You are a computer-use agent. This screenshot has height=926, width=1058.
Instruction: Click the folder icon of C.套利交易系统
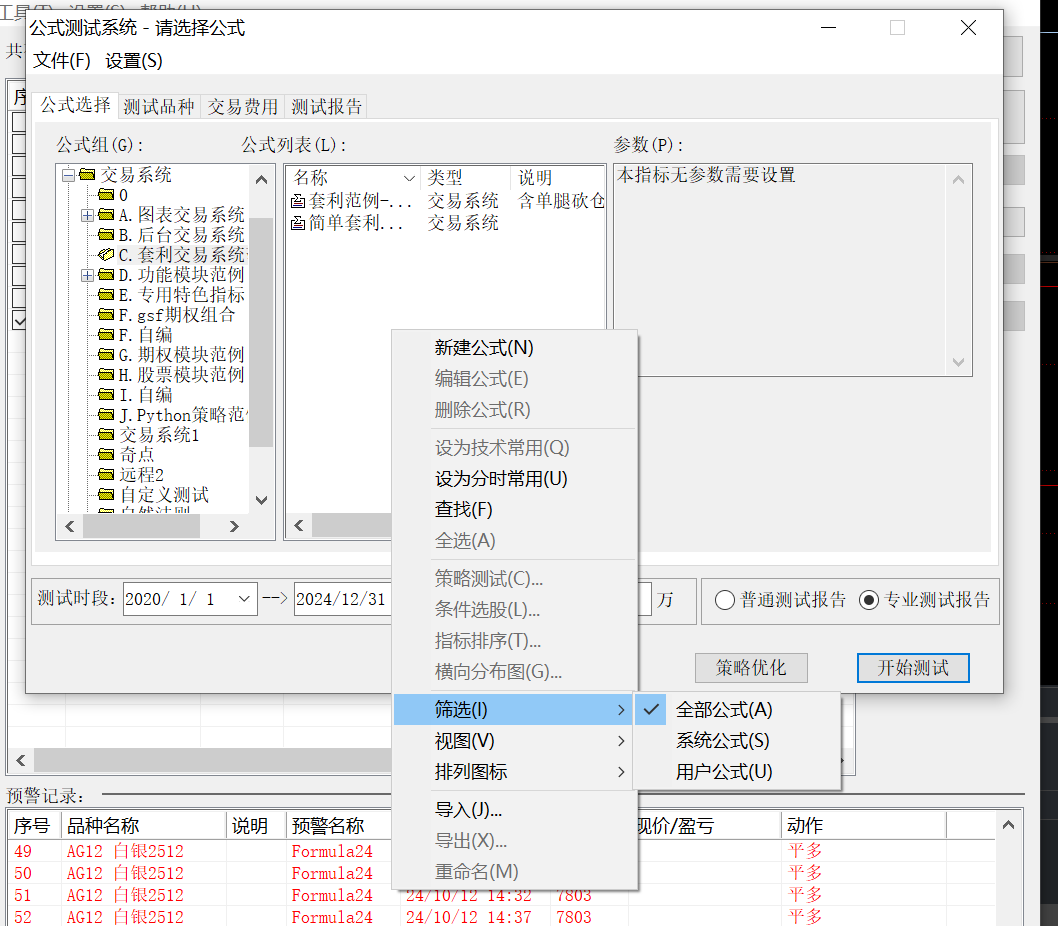(106, 254)
